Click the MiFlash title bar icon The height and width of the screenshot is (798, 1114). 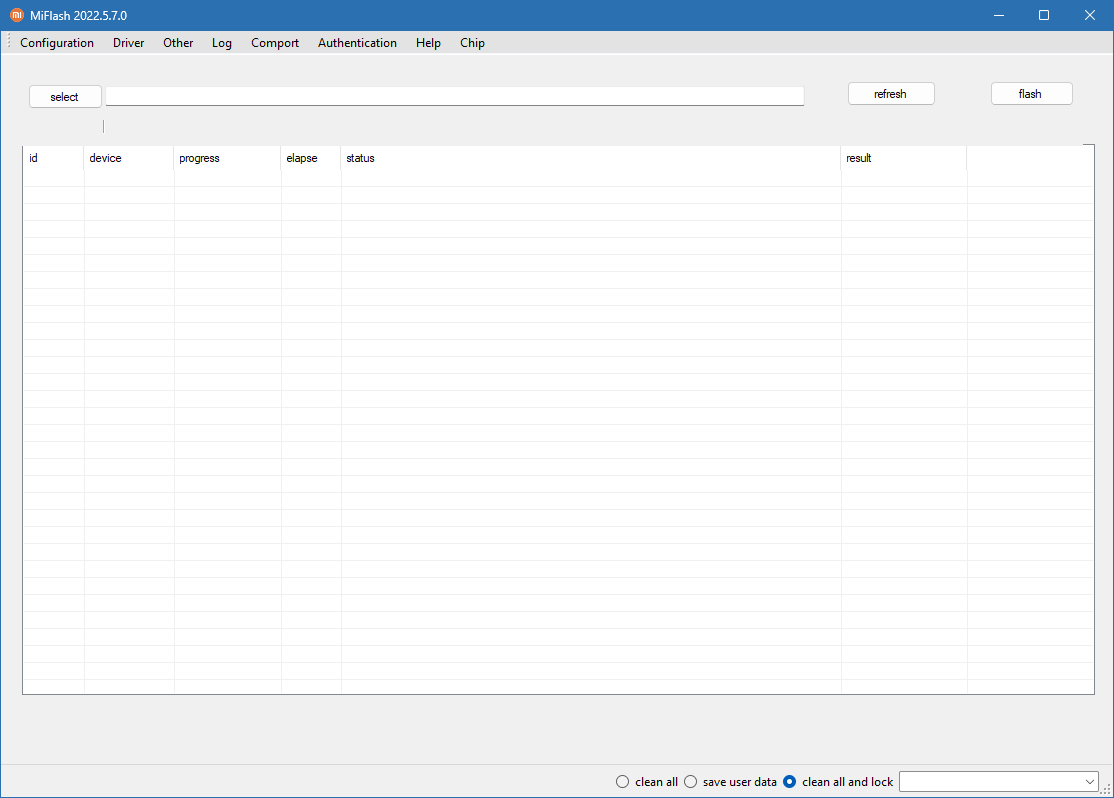17,15
